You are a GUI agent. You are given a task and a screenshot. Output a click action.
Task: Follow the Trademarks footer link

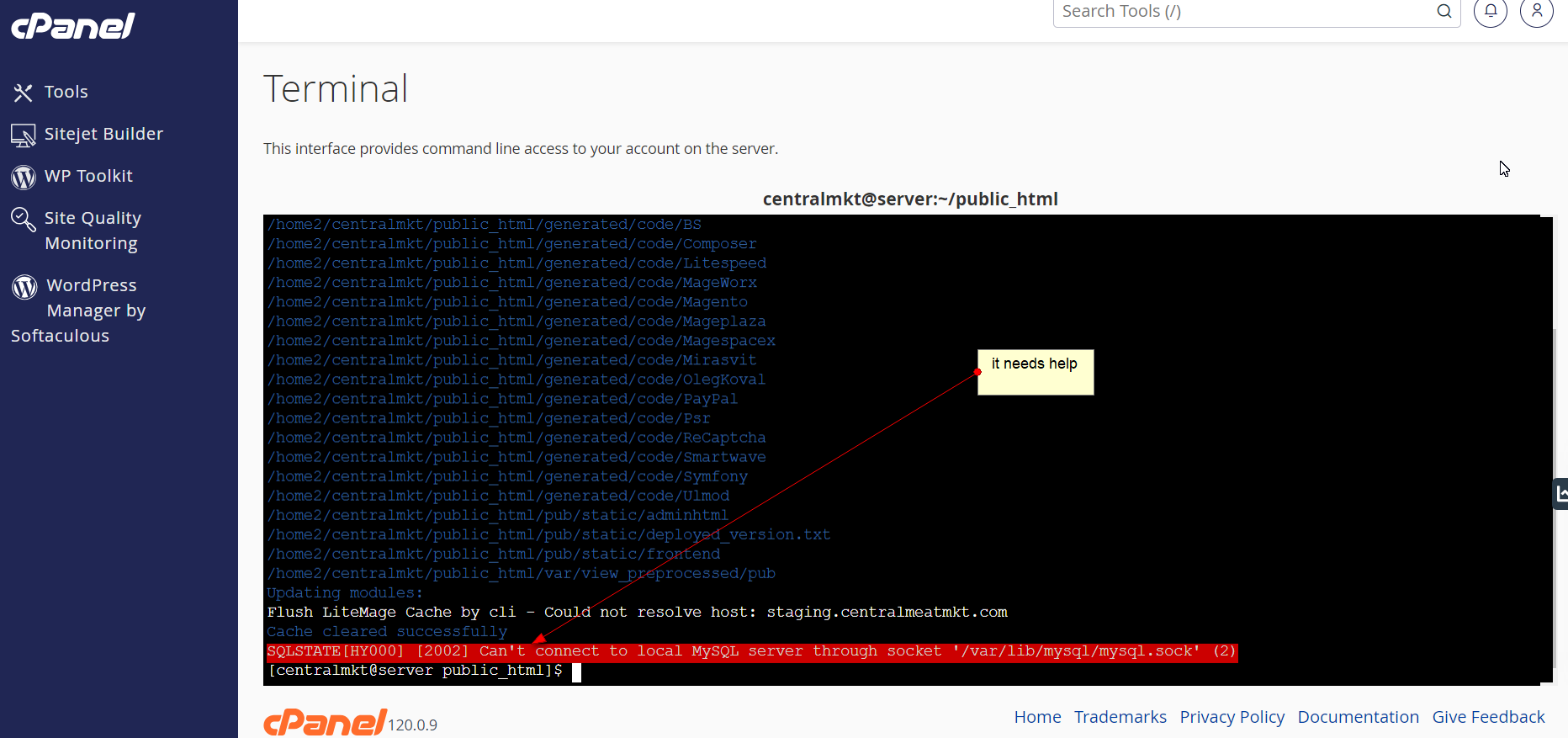(x=1120, y=717)
